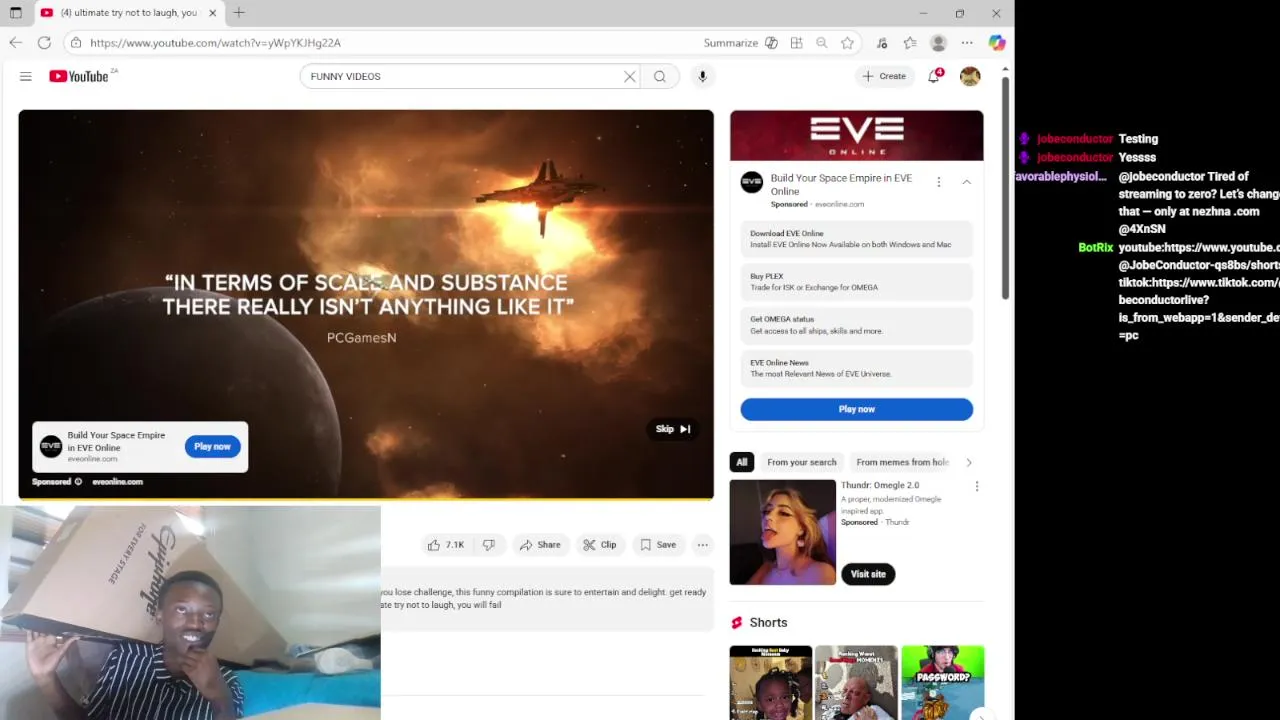Close the ultimate try not to laugh tab
The height and width of the screenshot is (720, 1280).
coord(212,13)
